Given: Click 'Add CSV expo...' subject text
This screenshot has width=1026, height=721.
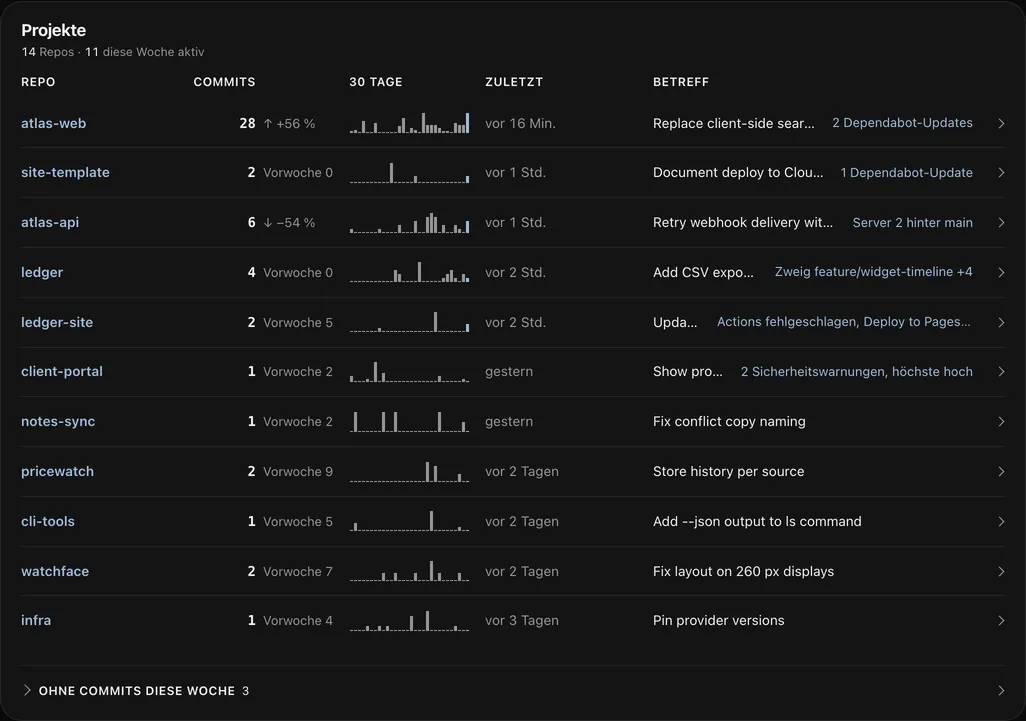Looking at the screenshot, I should pos(703,272).
